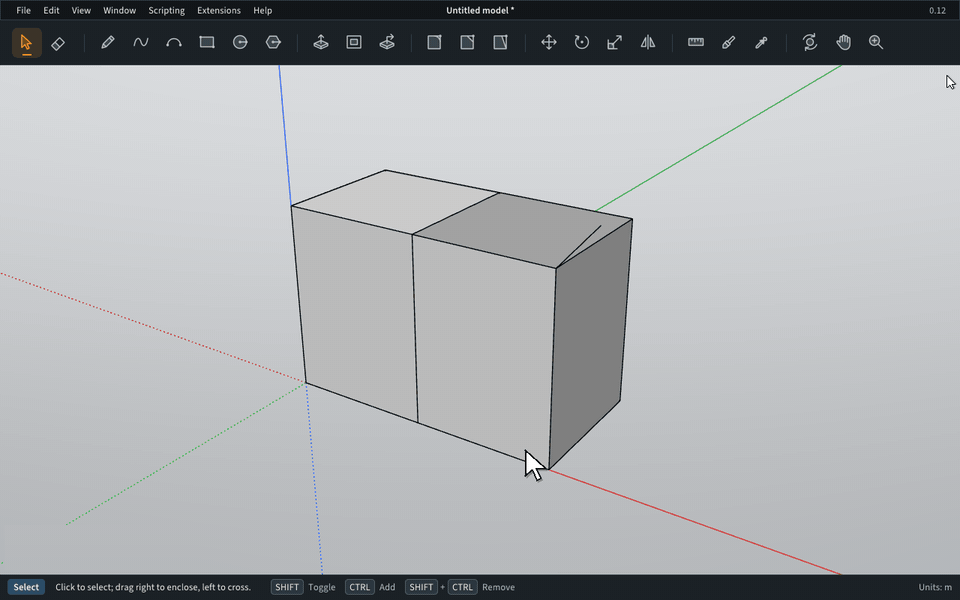Image resolution: width=960 pixels, height=600 pixels.
Task: Select the Circle tool
Action: 240,42
